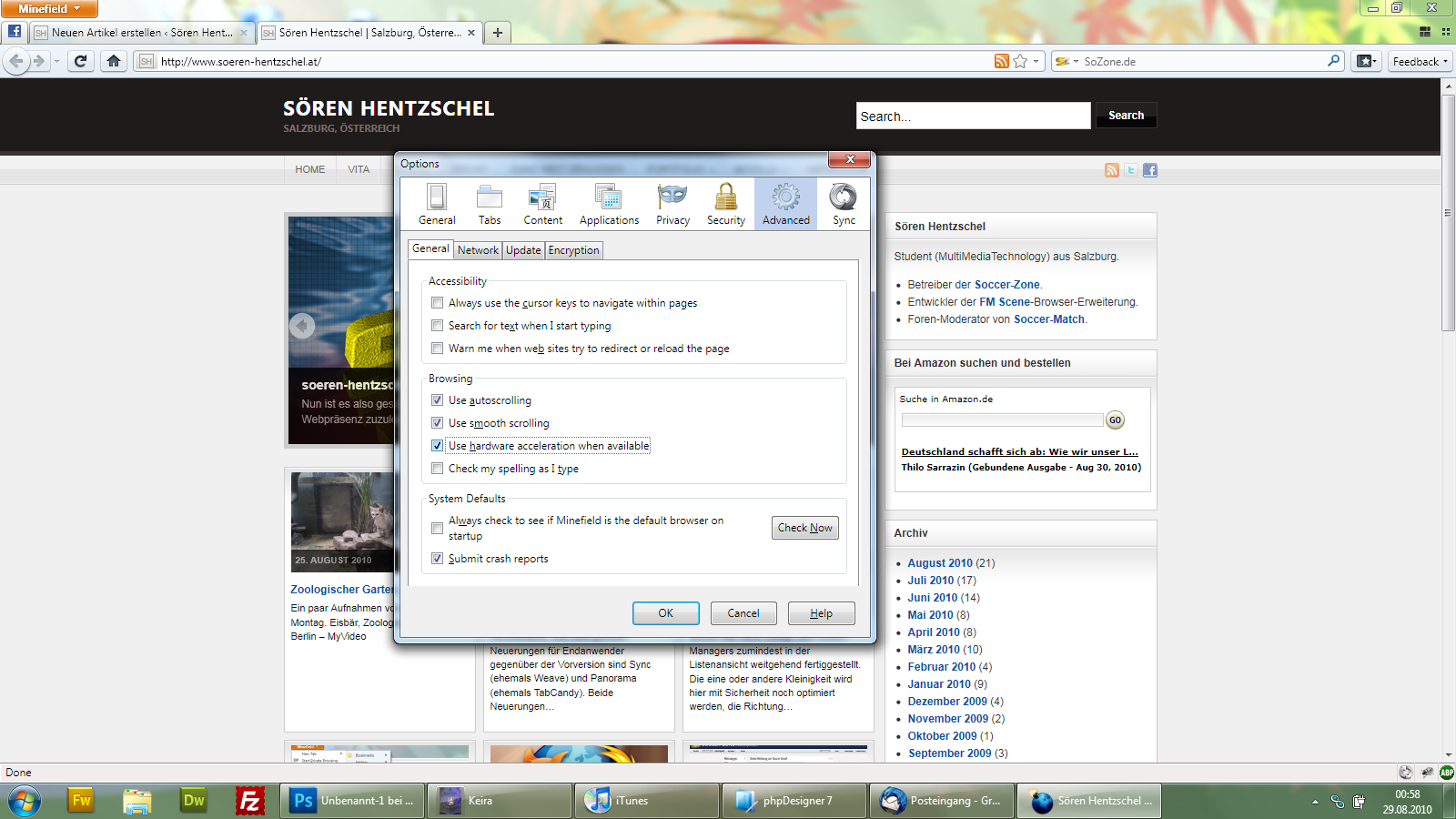This screenshot has width=1456, height=819.
Task: Open the Content options panel
Action: click(542, 204)
